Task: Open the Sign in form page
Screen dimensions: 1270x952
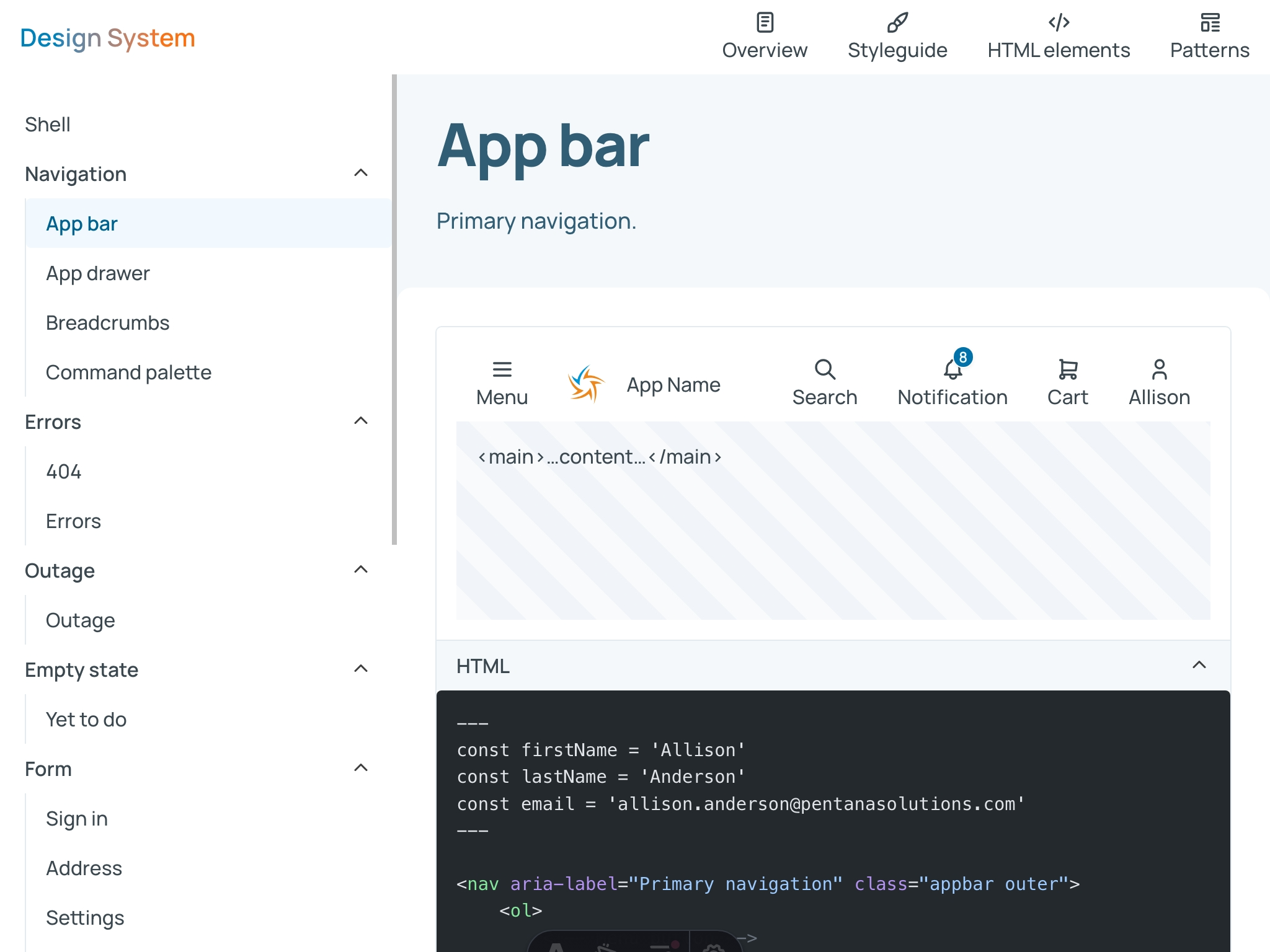Action: coord(76,819)
